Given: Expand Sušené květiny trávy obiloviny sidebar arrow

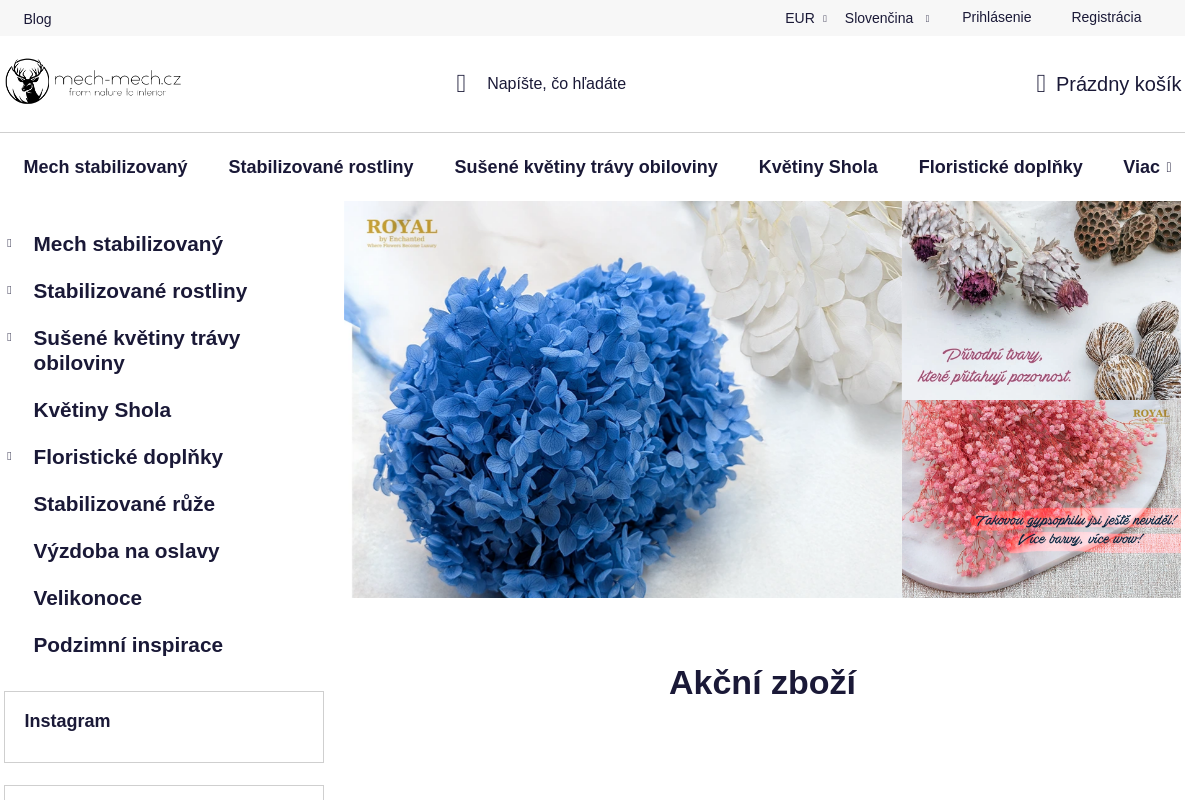Looking at the screenshot, I should (x=9, y=337).
